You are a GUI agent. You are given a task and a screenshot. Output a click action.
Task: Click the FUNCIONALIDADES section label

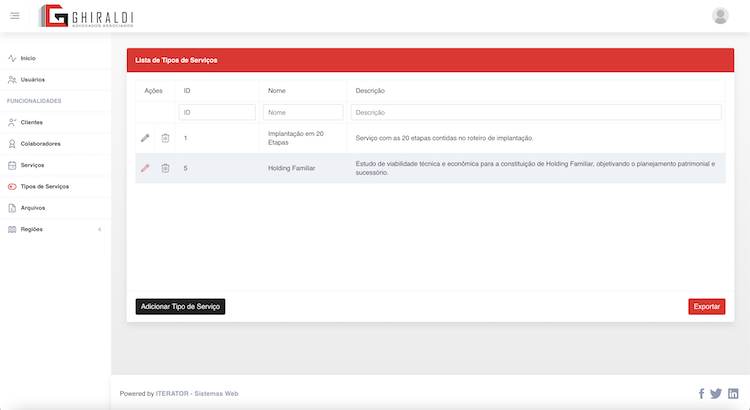click(x=34, y=101)
